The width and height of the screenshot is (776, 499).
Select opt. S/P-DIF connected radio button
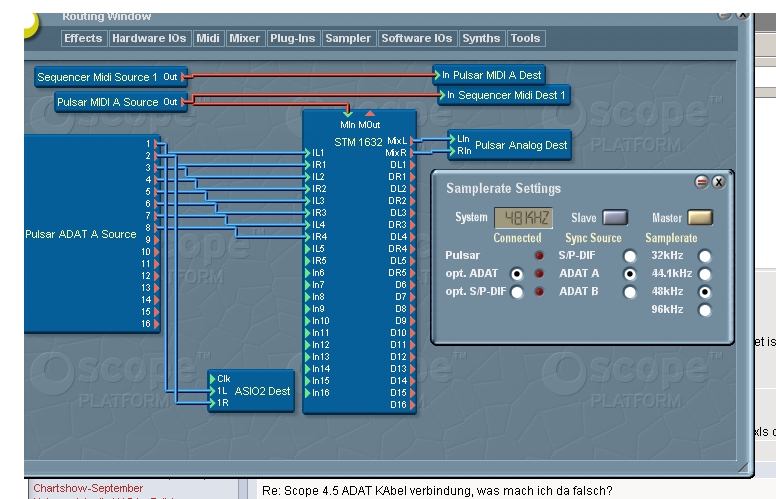point(517,292)
